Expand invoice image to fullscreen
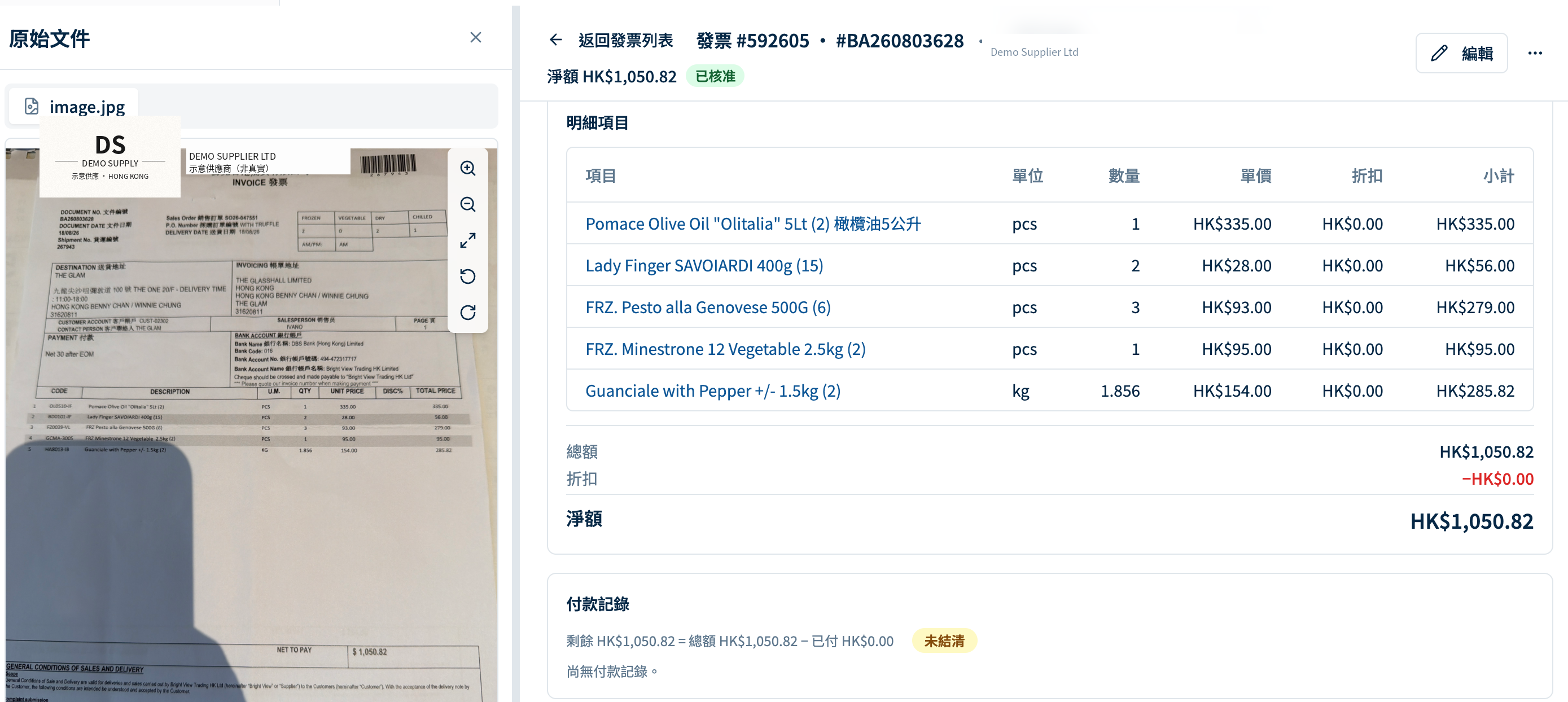This screenshot has width=1568, height=702. coord(467,240)
